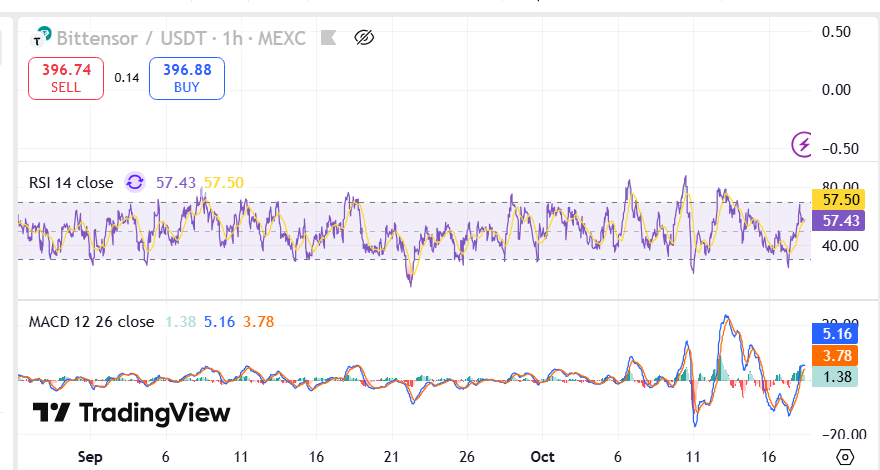Click the orange 3.78 MACD axis label
This screenshot has height=470, width=880.
click(x=836, y=355)
